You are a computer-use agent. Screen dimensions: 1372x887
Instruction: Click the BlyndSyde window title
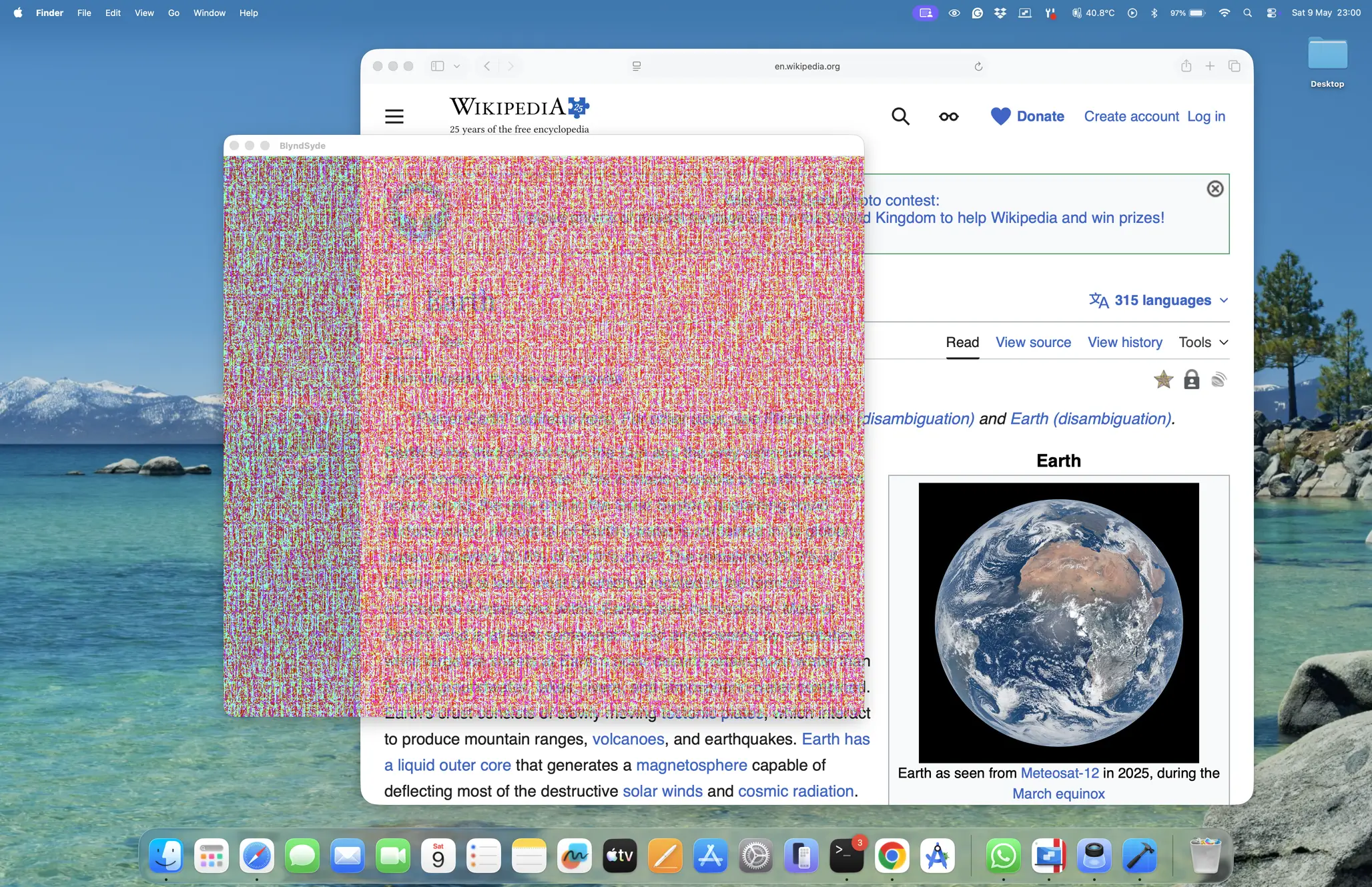pos(302,145)
